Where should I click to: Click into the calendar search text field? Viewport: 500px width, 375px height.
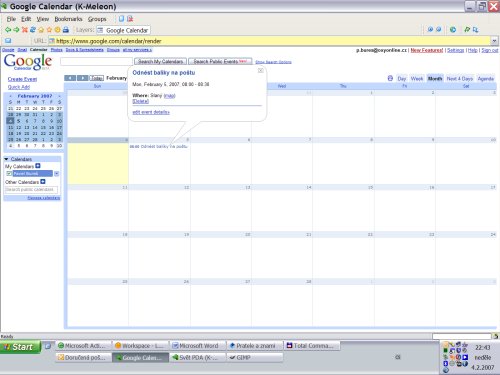[96, 61]
